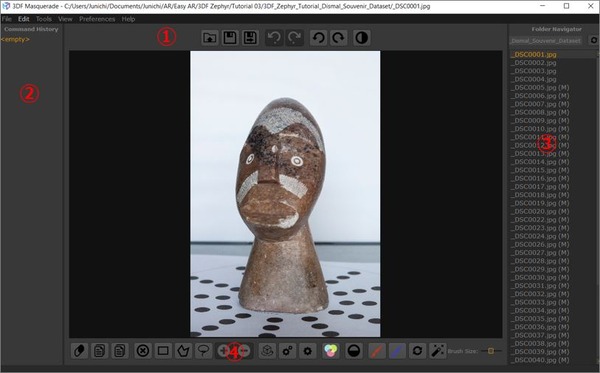Image resolution: width=600 pixels, height=373 pixels.
Task: Select _DSC0020.jpg (M) in the file list
Action: (x=540, y=211)
